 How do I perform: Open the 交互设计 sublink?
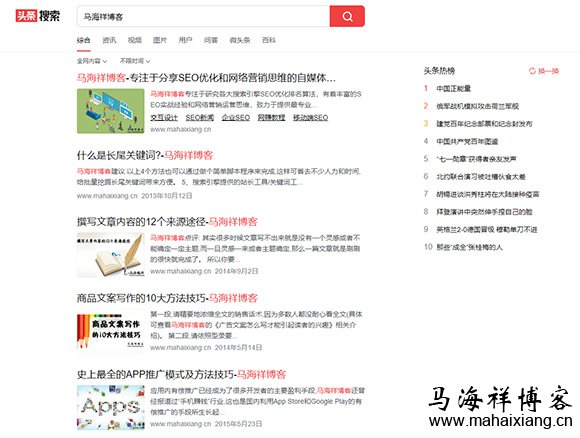tap(164, 118)
